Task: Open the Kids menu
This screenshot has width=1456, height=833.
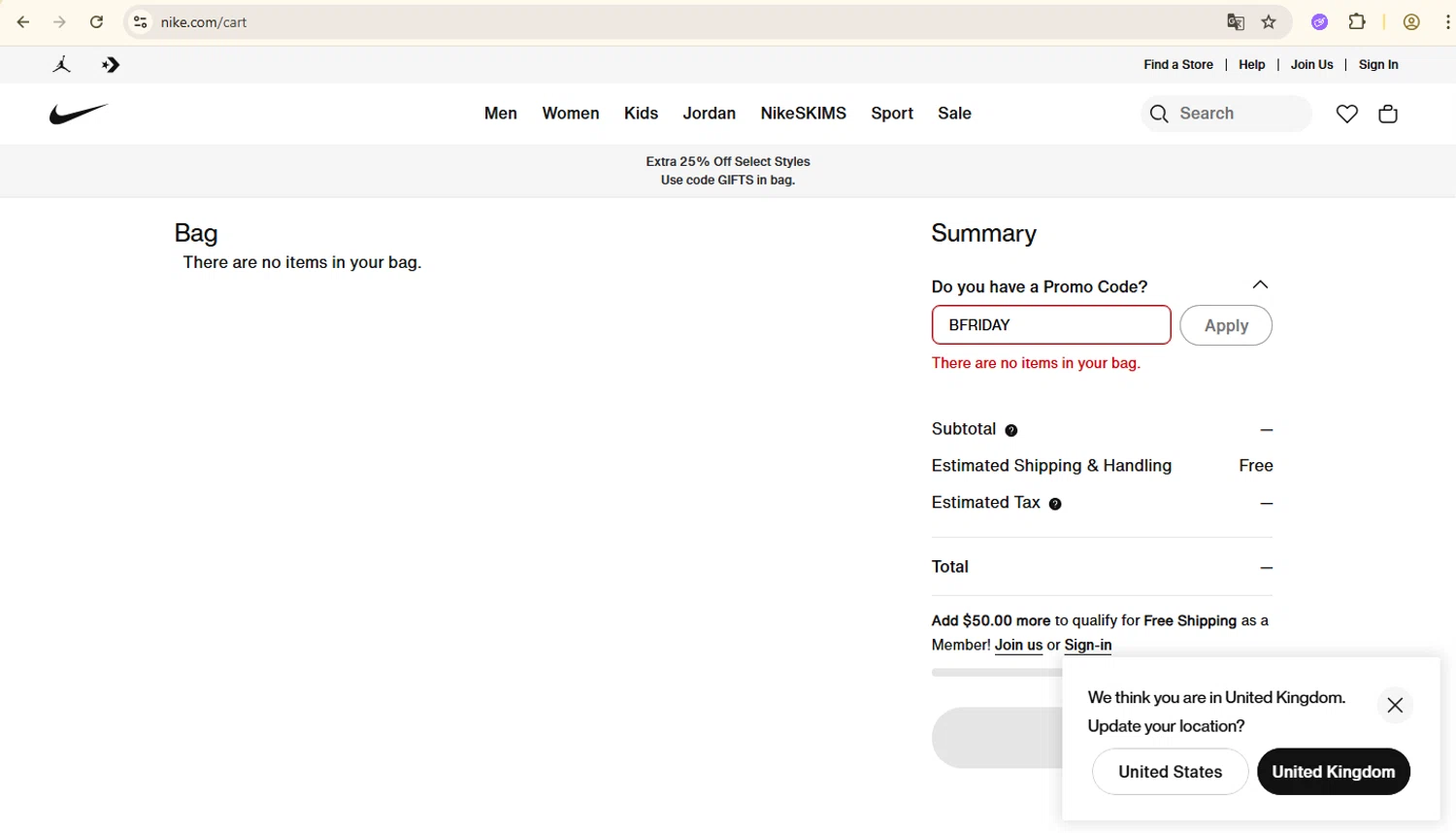Action: (641, 114)
